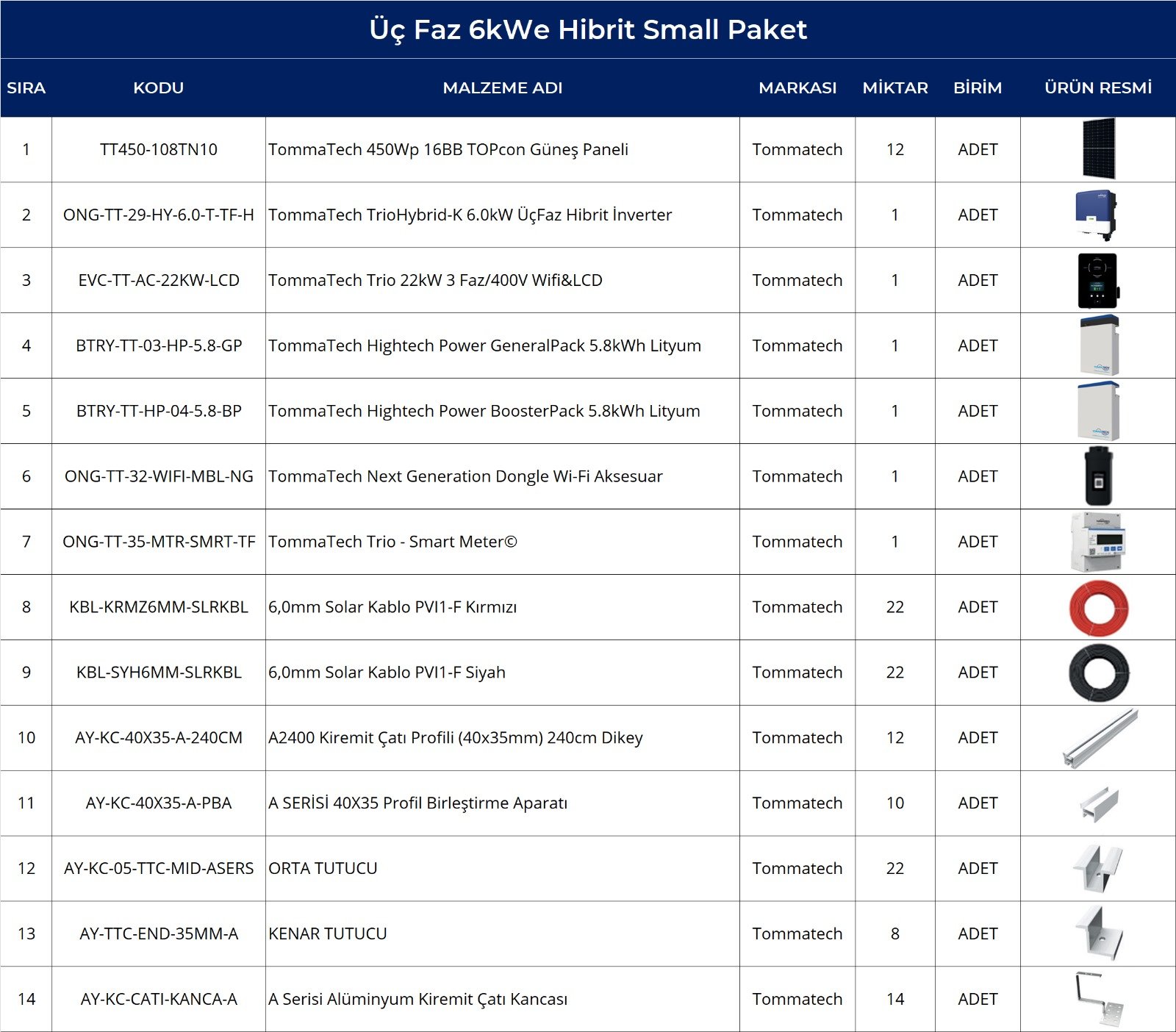Select the ORTA TUTUCU item name
This screenshot has height=1032, width=1176.
click(323, 868)
